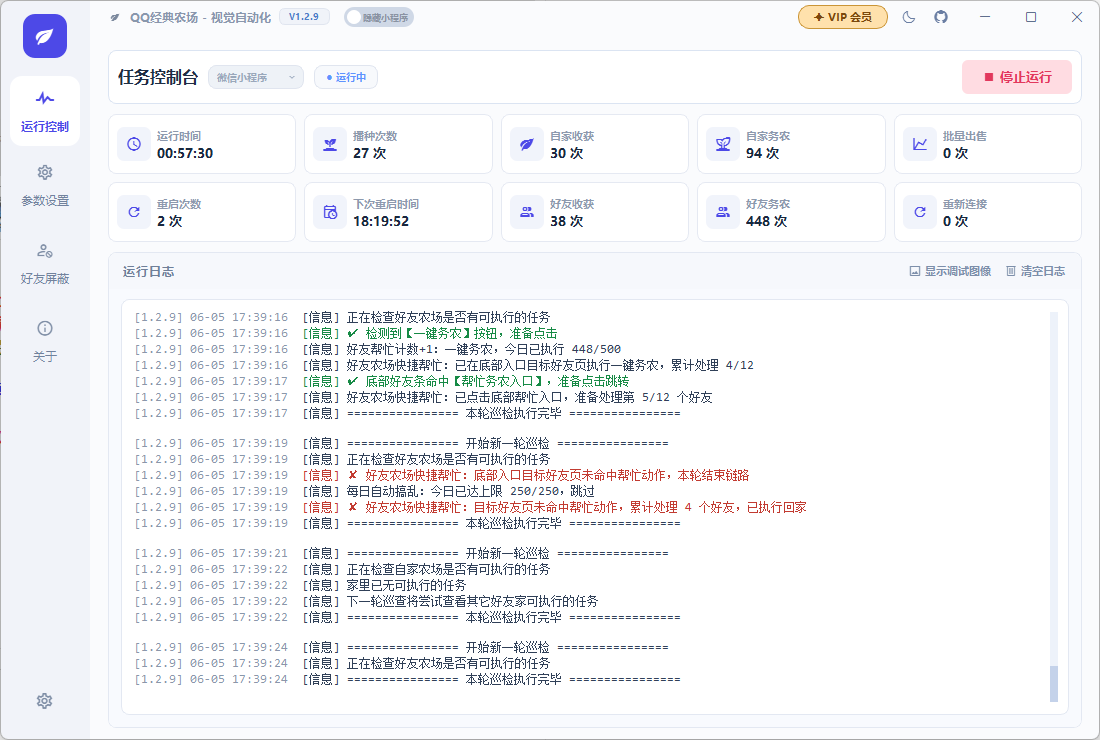Click the 38 次 好友收获 value

coord(566,222)
